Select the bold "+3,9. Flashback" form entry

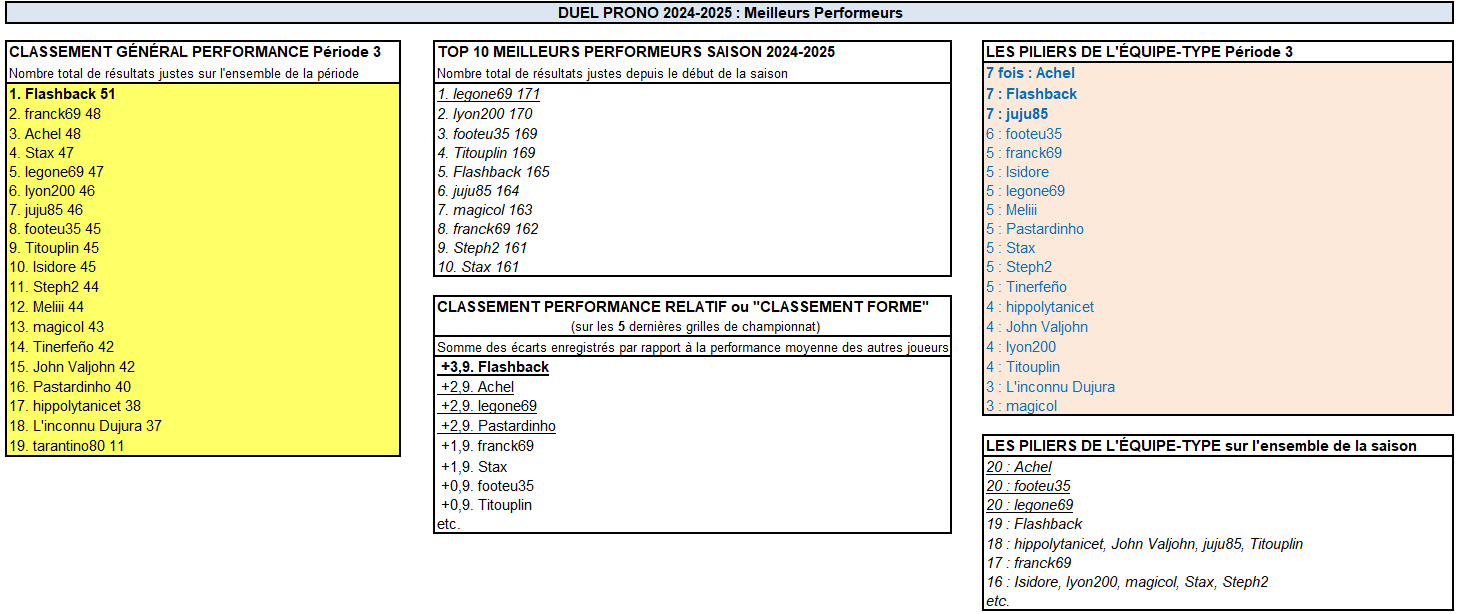pyautogui.click(x=495, y=367)
